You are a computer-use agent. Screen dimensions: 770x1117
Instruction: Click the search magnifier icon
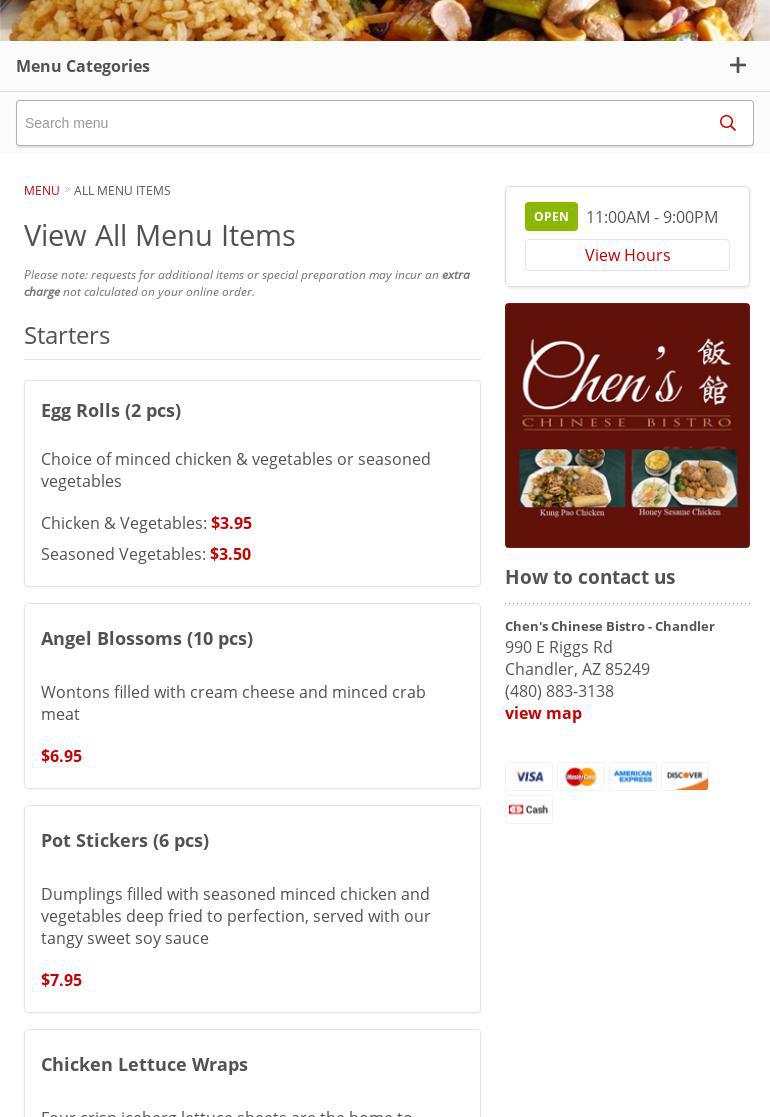click(727, 123)
